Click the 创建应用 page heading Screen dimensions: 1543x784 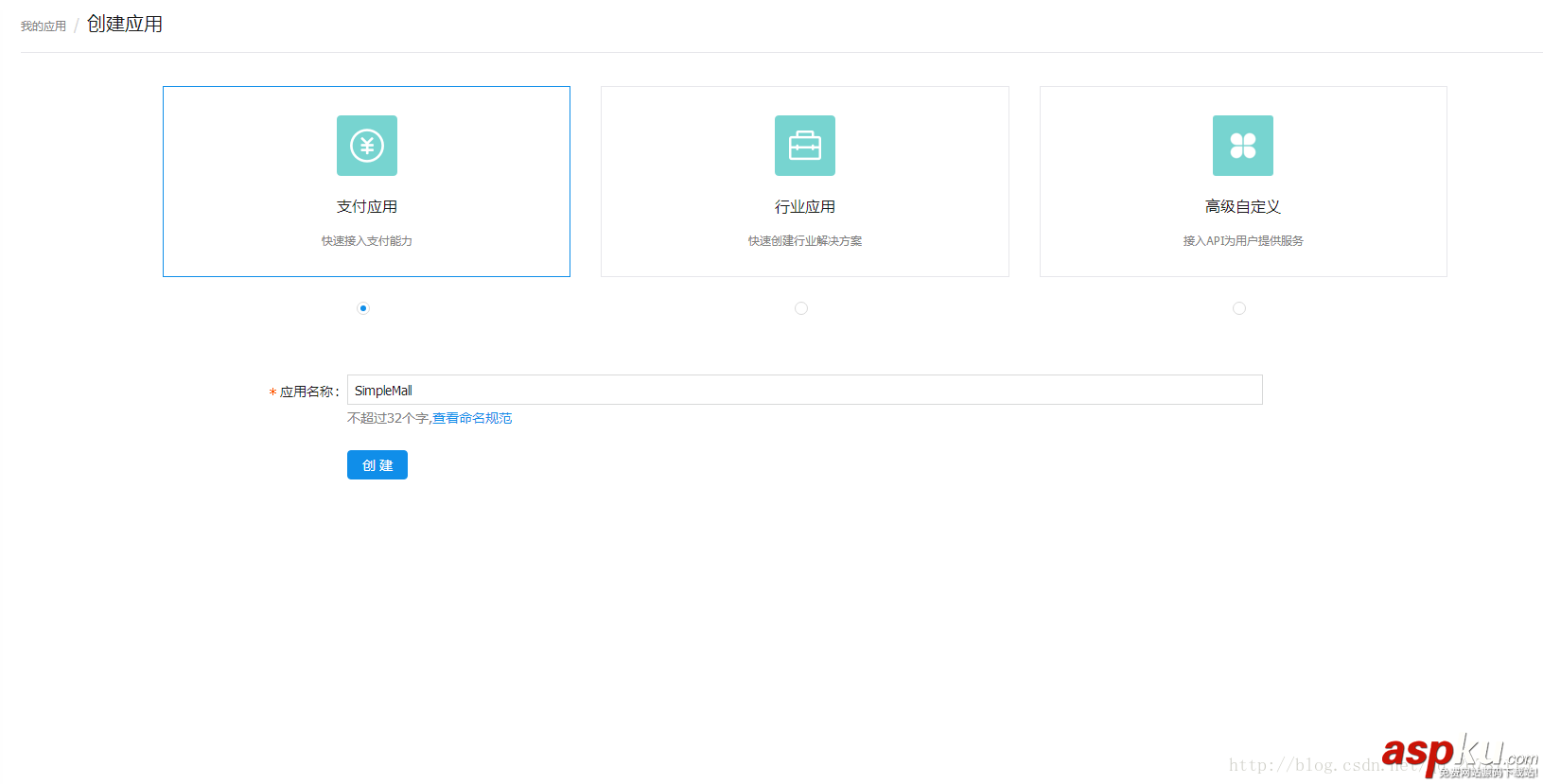pos(125,24)
